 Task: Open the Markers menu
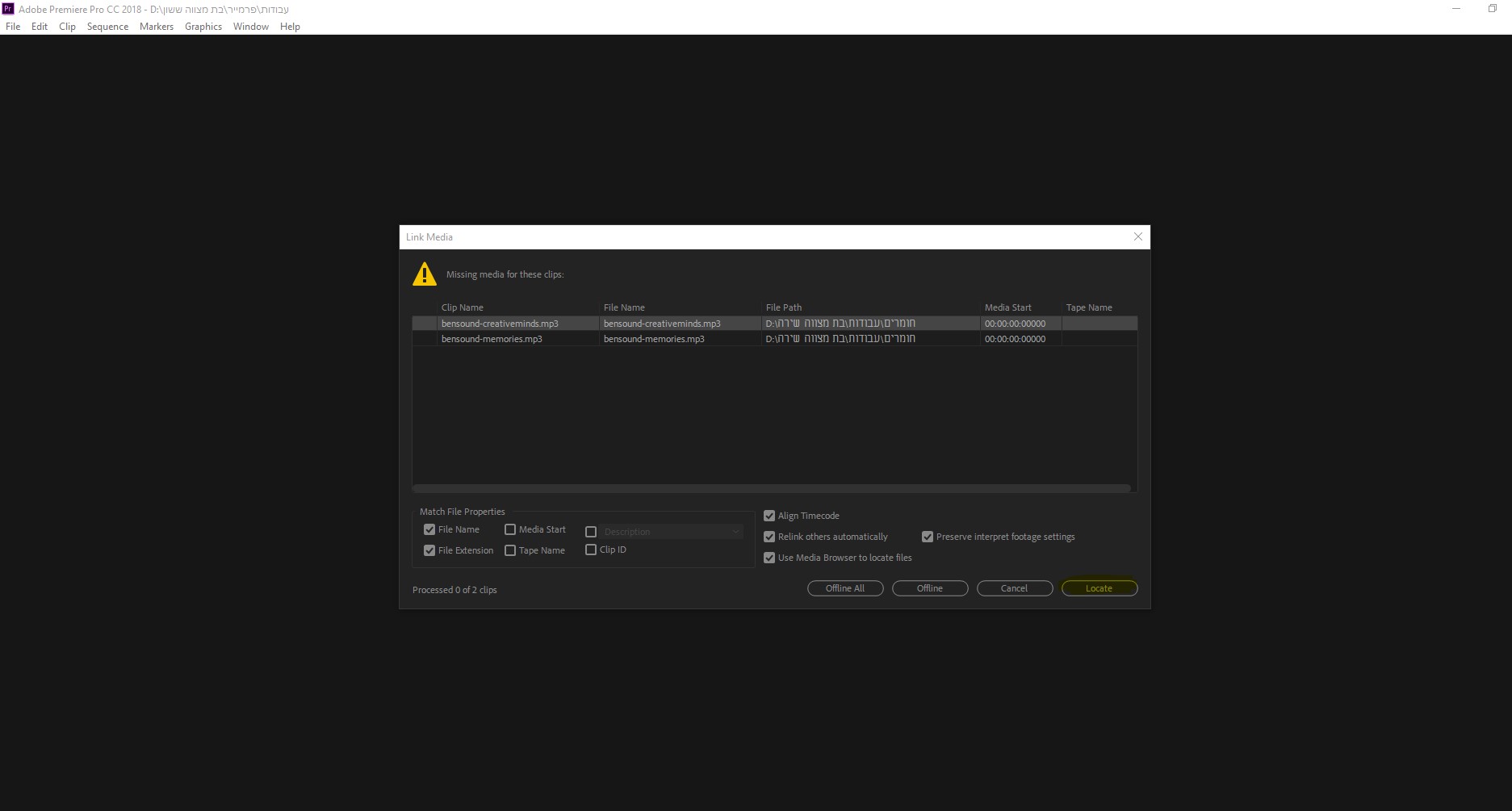pyautogui.click(x=157, y=27)
